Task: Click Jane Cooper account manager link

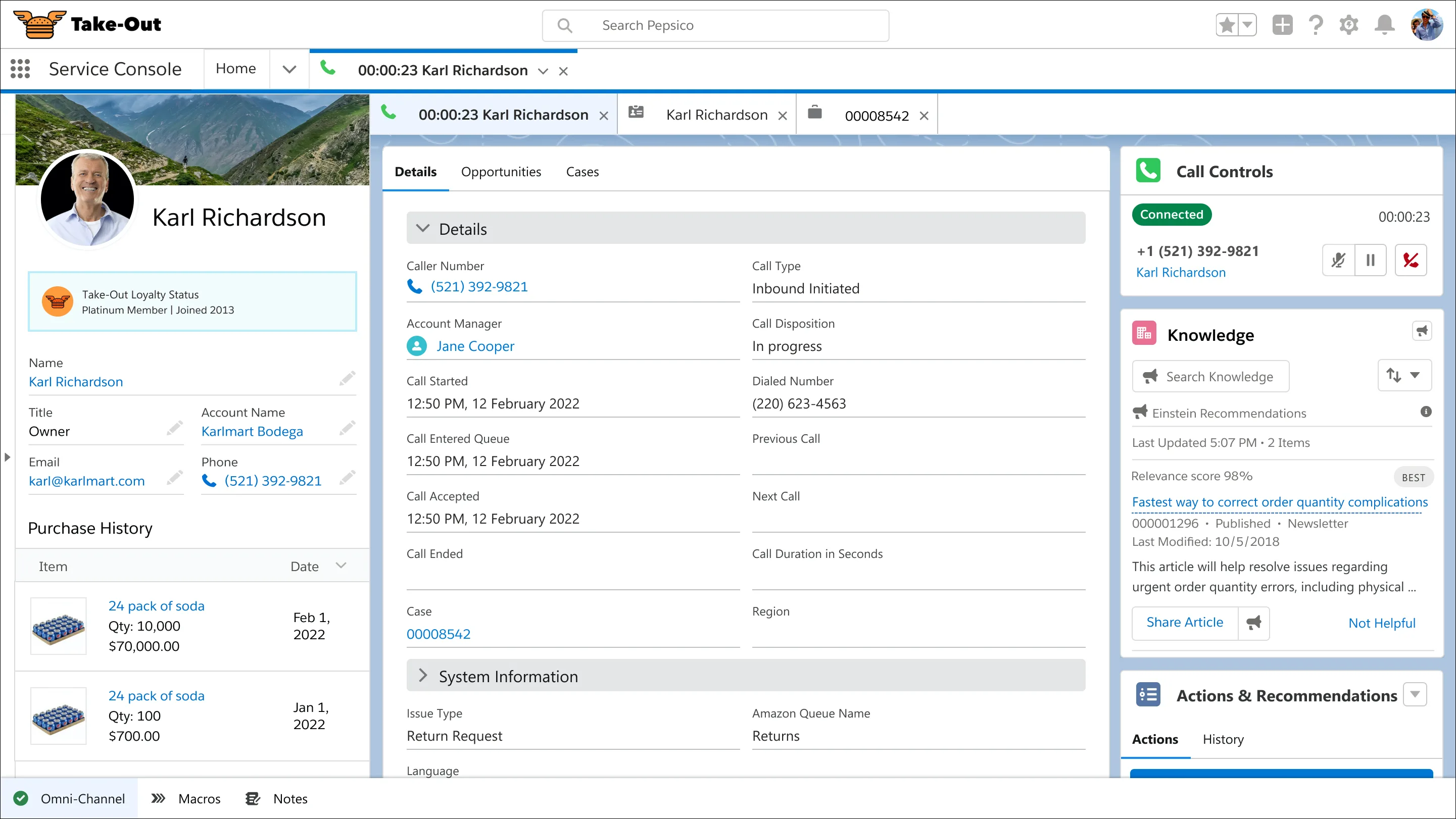Action: tap(475, 346)
